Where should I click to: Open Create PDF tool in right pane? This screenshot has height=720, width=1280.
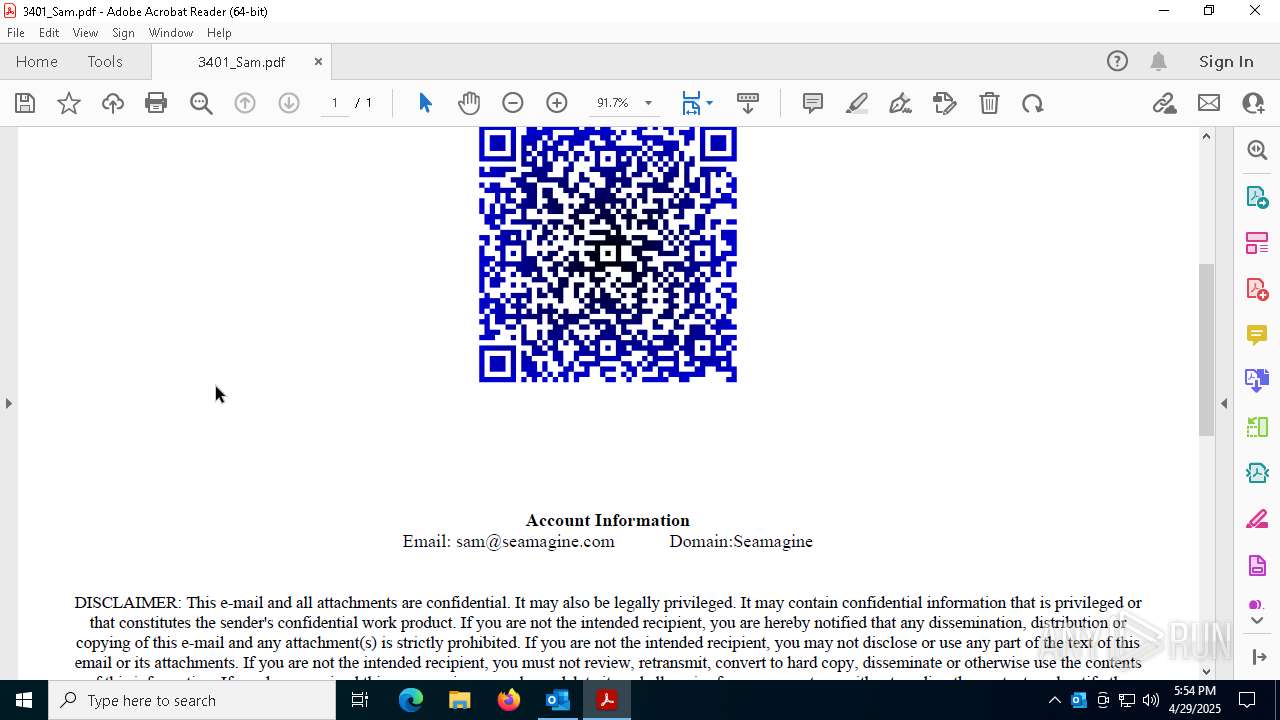click(x=1257, y=289)
